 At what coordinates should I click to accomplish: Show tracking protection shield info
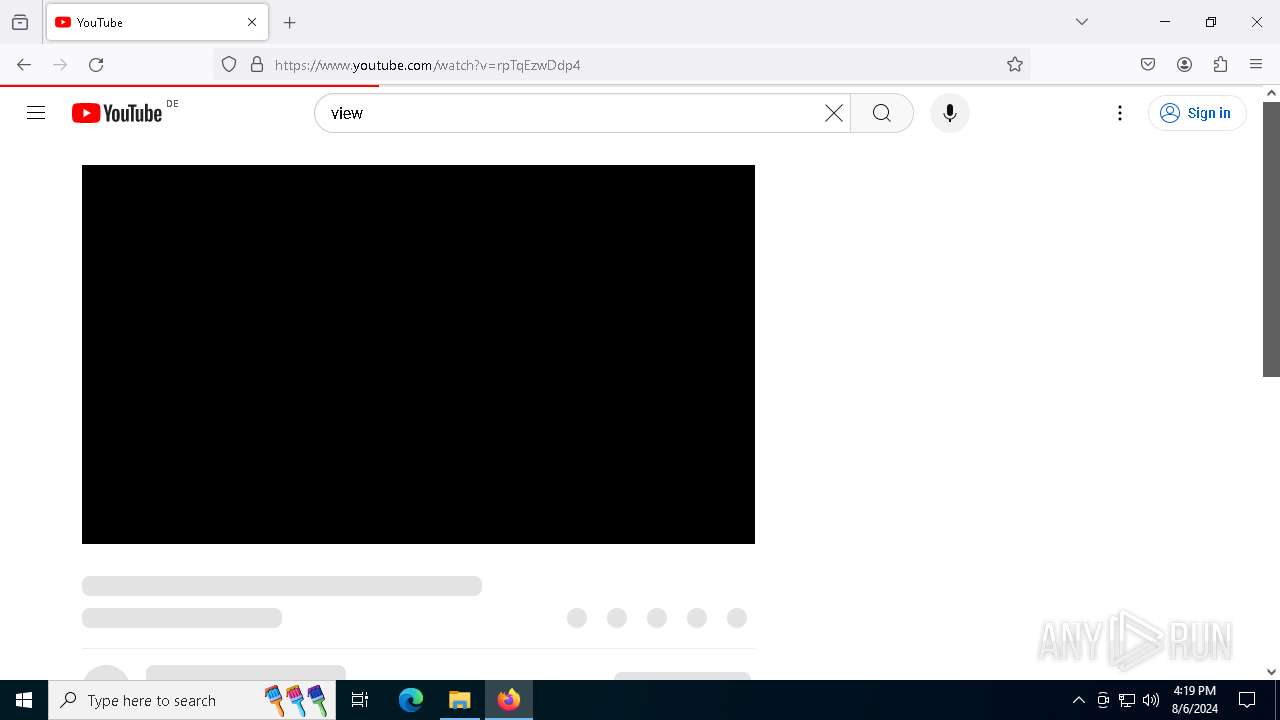tap(229, 65)
